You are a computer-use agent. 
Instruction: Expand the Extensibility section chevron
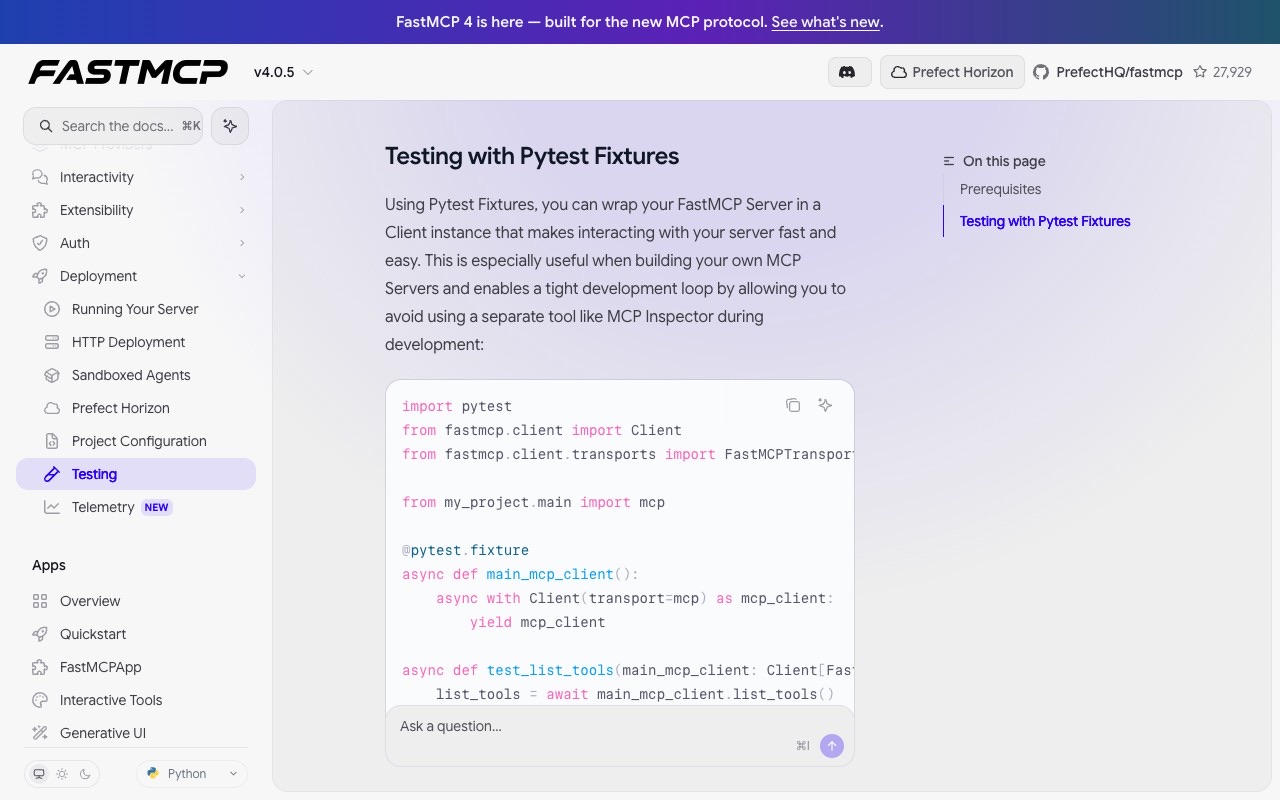(x=242, y=210)
